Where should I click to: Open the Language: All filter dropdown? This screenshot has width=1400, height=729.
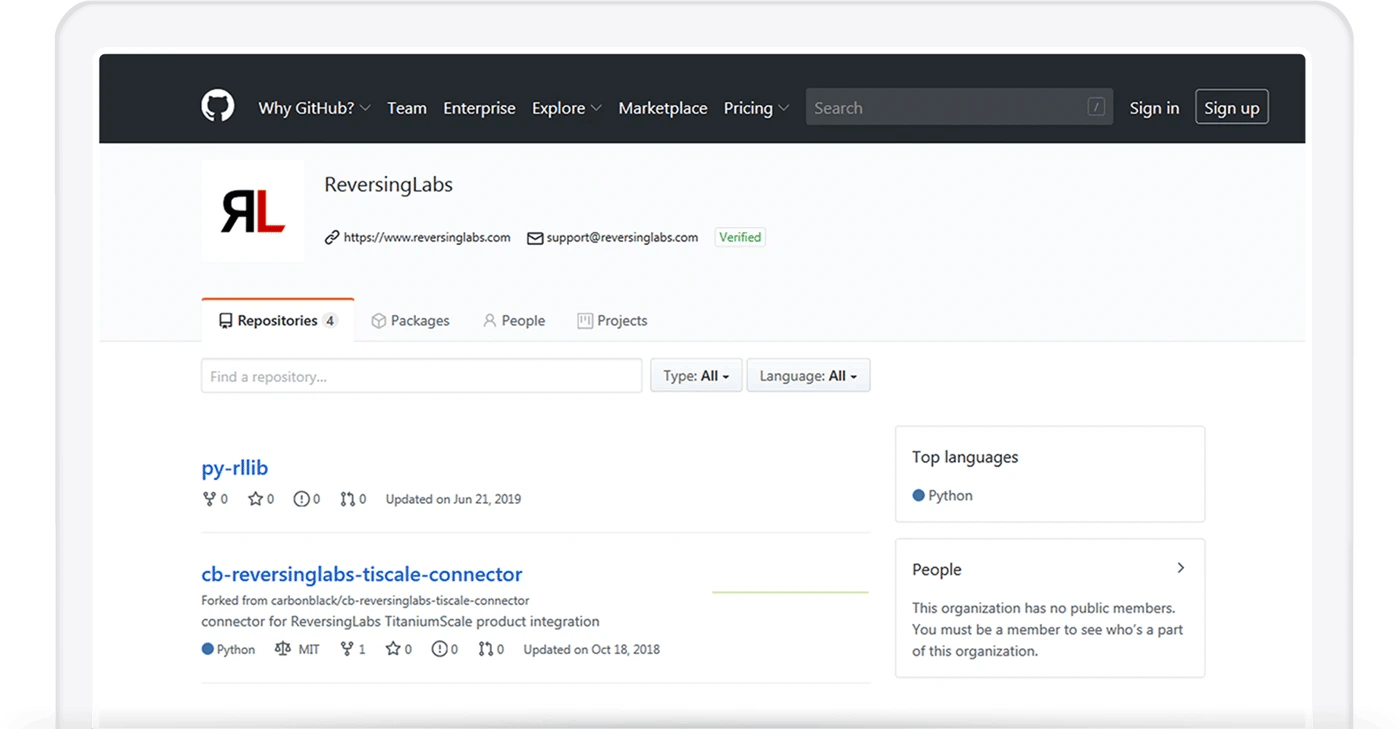click(x=808, y=375)
